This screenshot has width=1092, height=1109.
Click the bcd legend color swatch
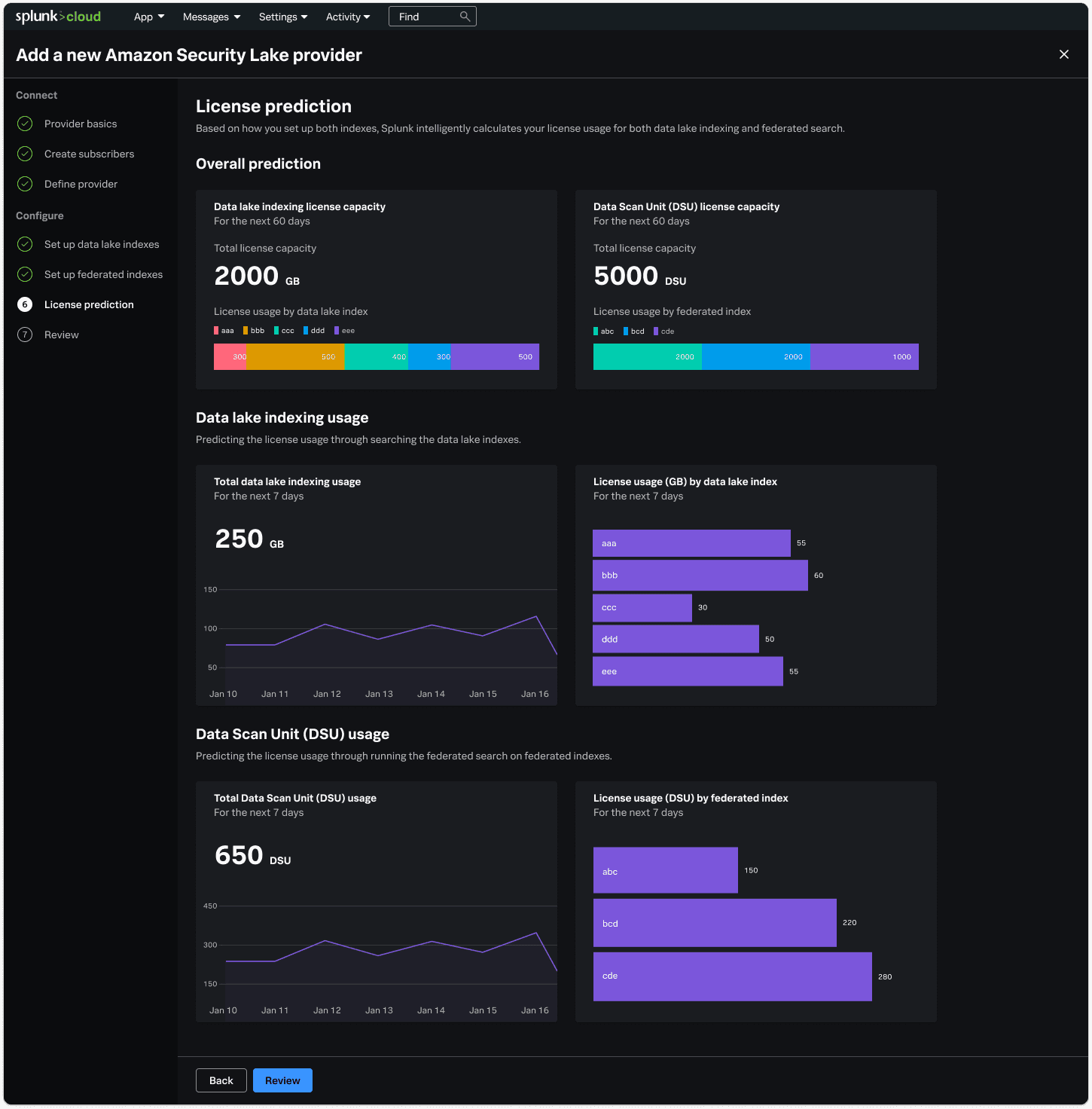[x=626, y=331]
